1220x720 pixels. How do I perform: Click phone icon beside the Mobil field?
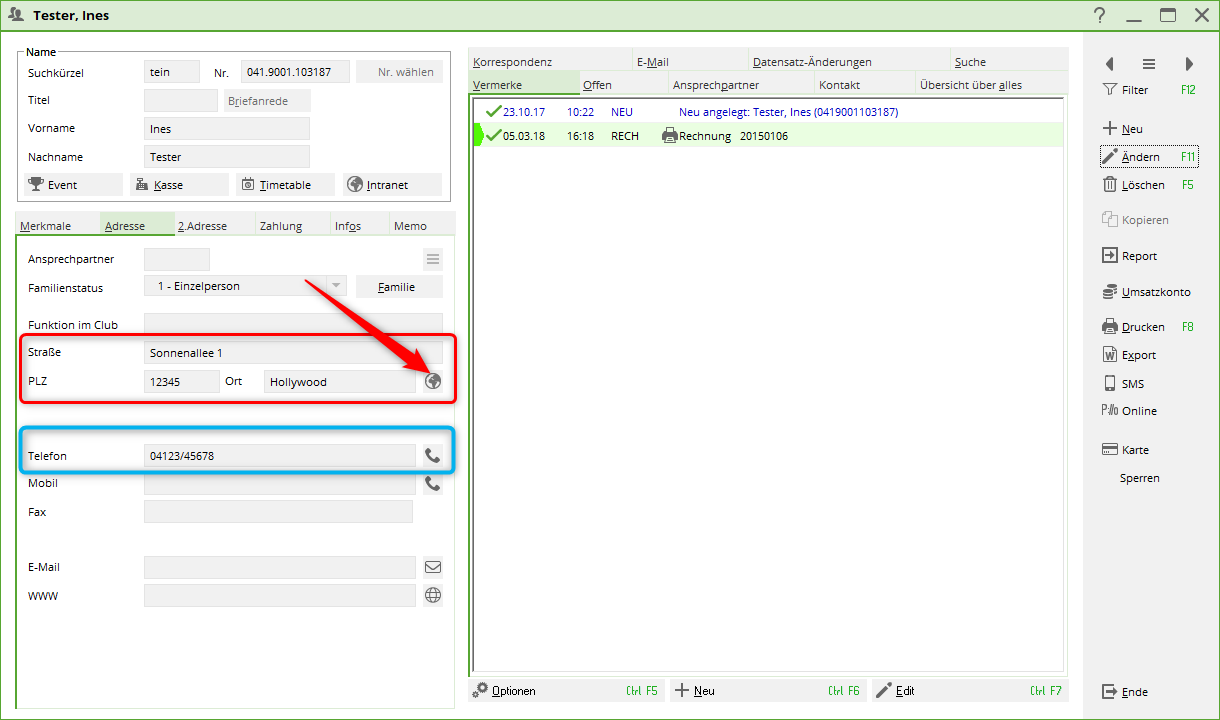tap(432, 484)
